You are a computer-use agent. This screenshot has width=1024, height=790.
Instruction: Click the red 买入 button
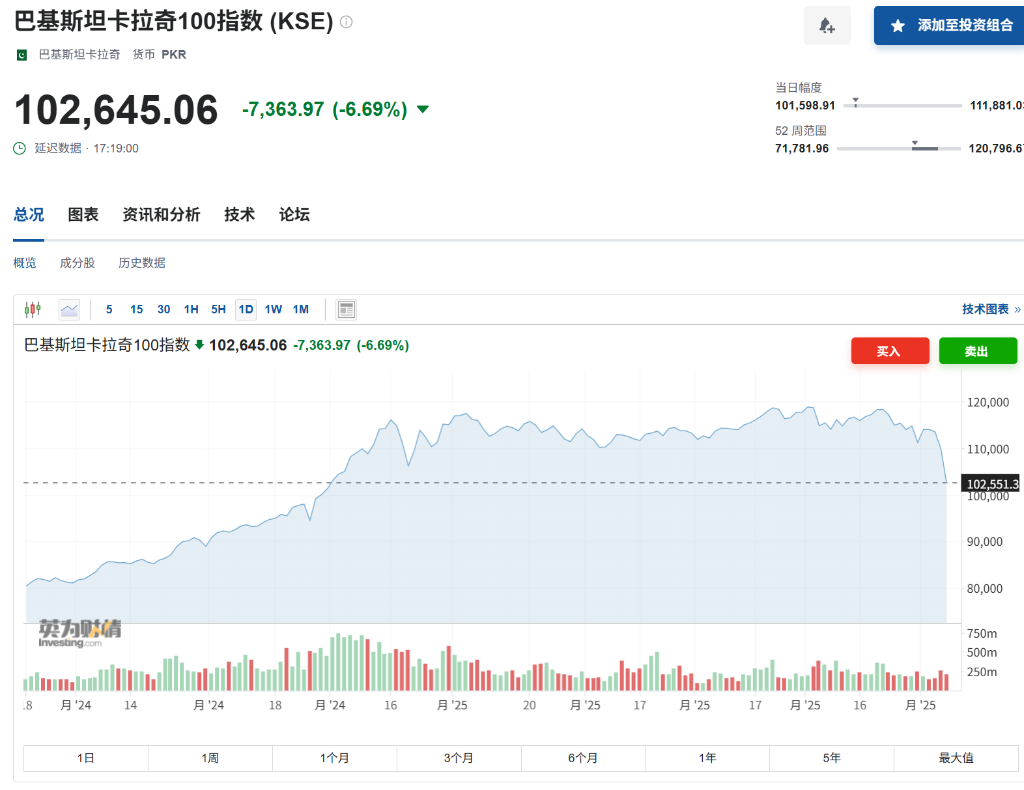[889, 351]
